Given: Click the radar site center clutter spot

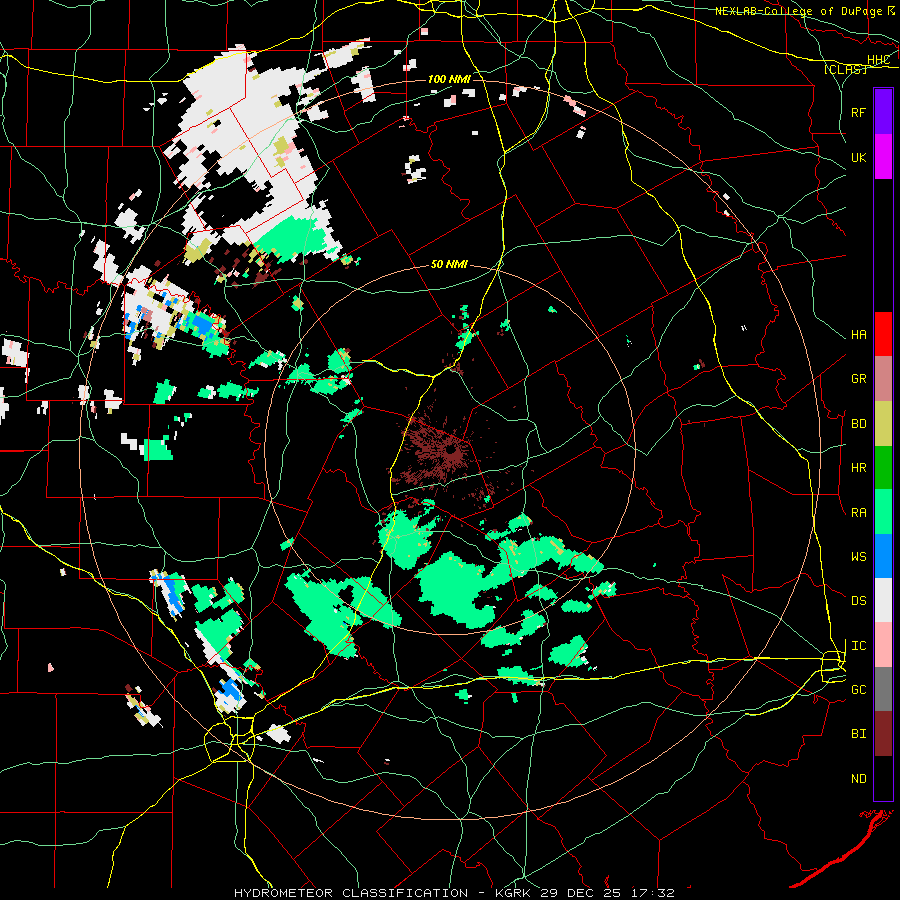Looking at the screenshot, I should [452, 451].
